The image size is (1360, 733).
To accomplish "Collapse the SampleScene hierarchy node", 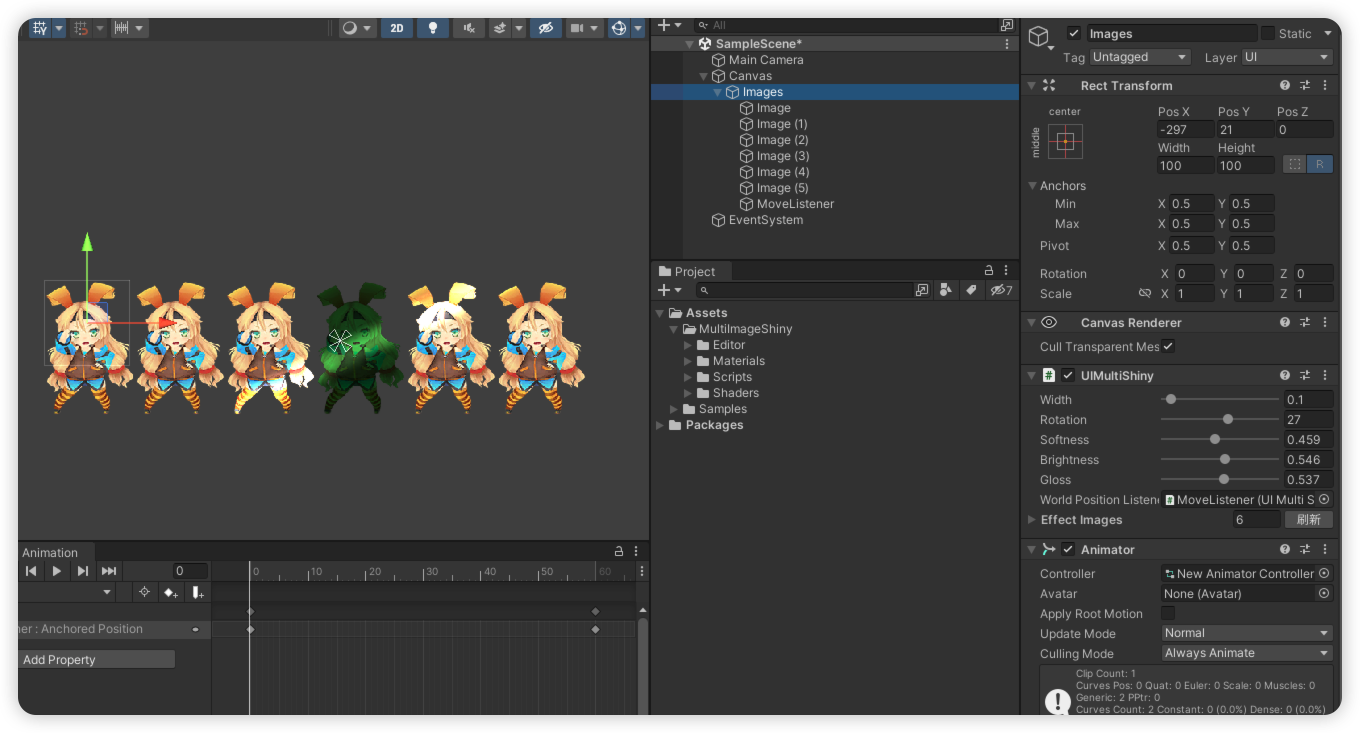I will (x=690, y=44).
